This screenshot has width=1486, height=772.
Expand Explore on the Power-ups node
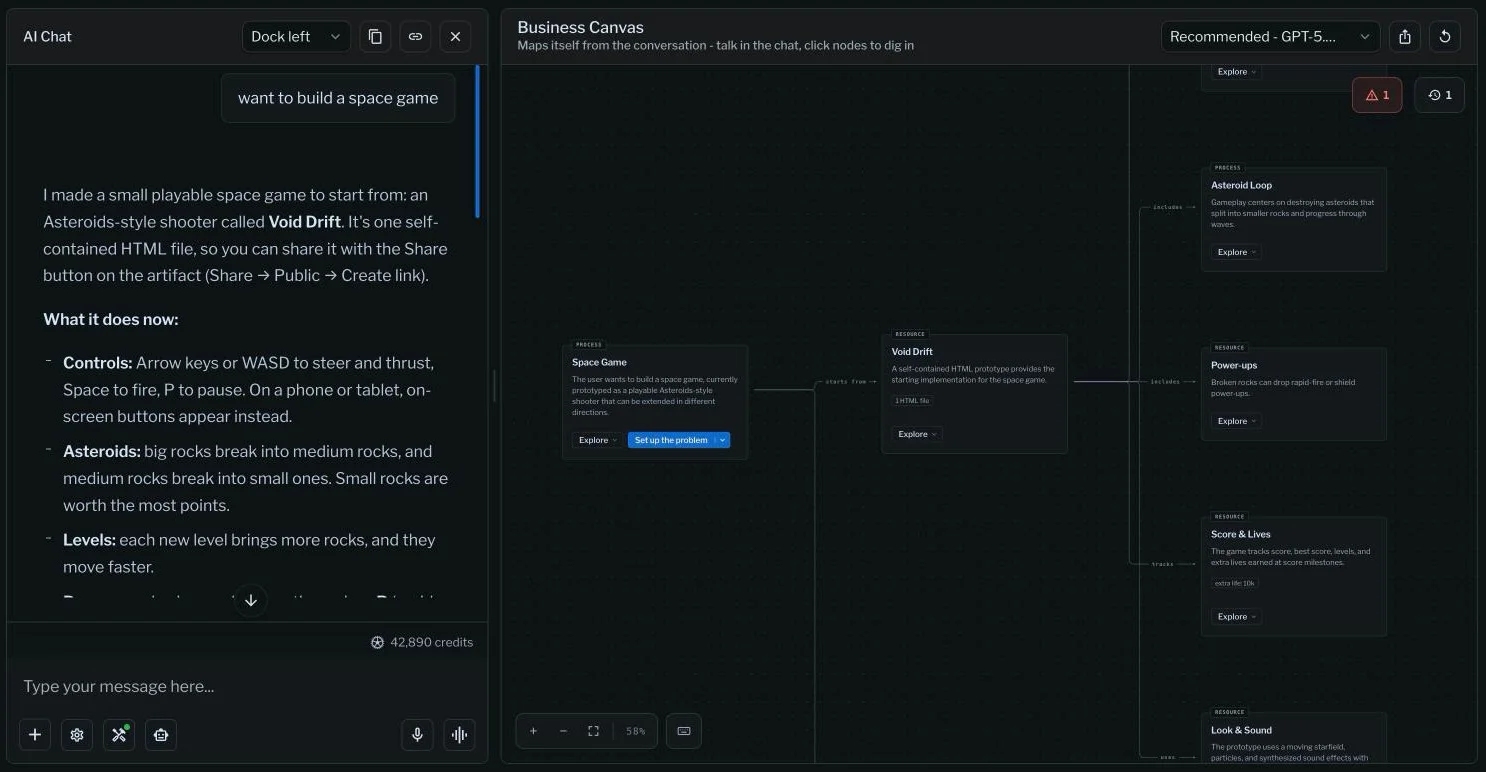click(x=1236, y=421)
